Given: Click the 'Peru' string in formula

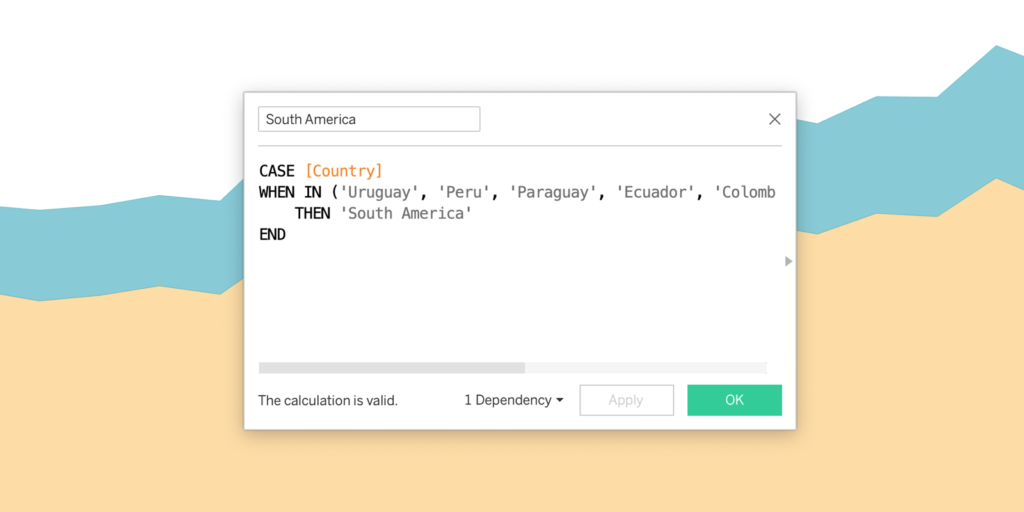Looking at the screenshot, I should pyautogui.click(x=464, y=193).
